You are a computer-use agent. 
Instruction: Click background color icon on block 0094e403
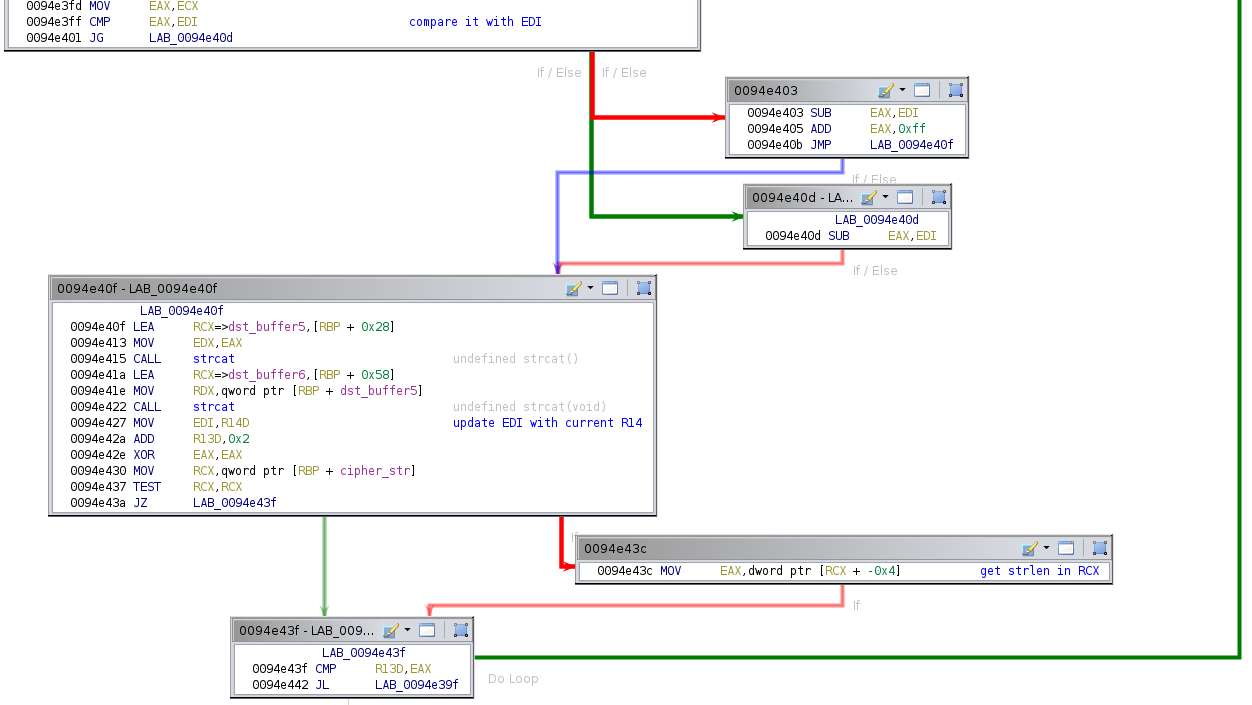coord(885,90)
